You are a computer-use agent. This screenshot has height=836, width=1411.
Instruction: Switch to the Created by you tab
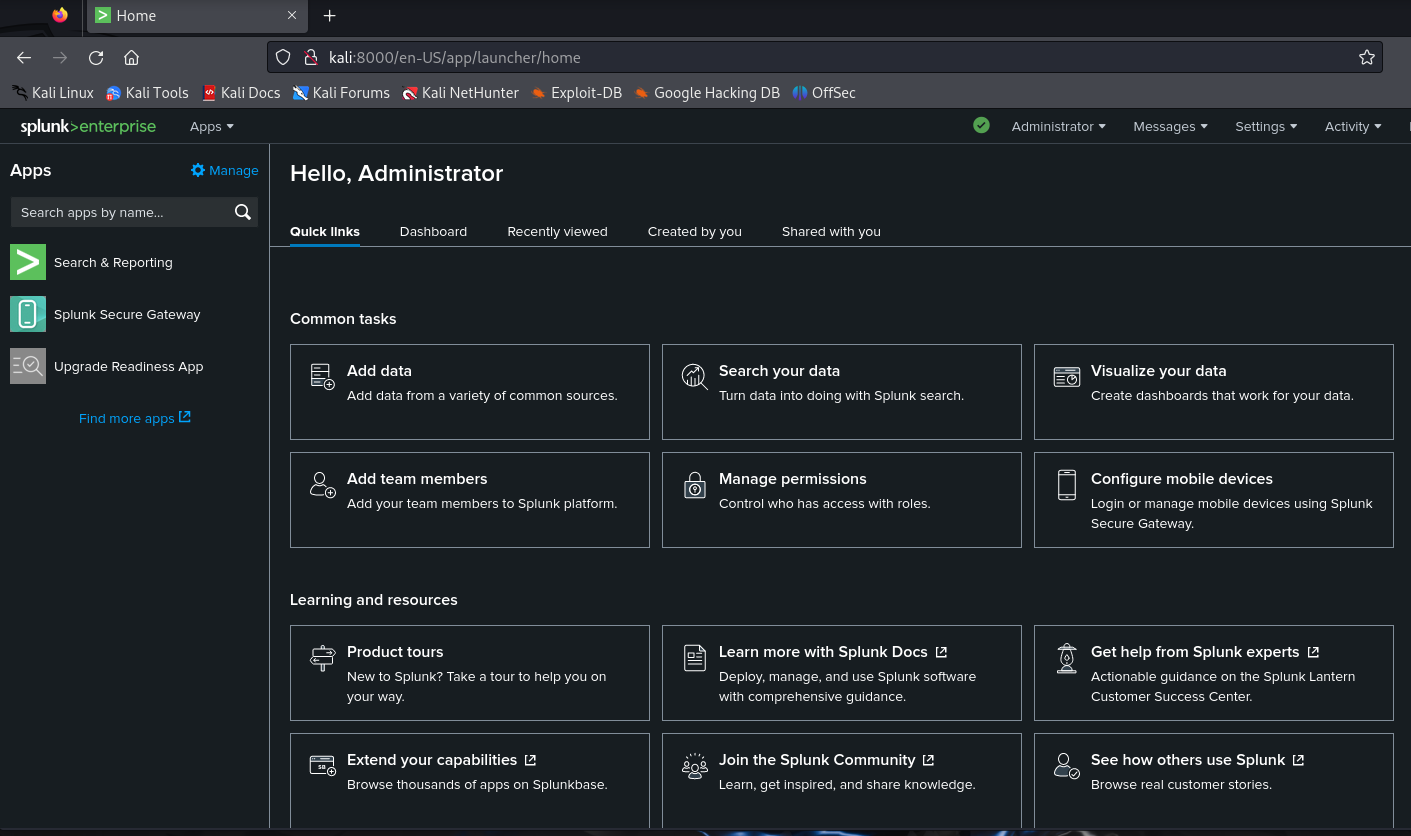tap(695, 231)
